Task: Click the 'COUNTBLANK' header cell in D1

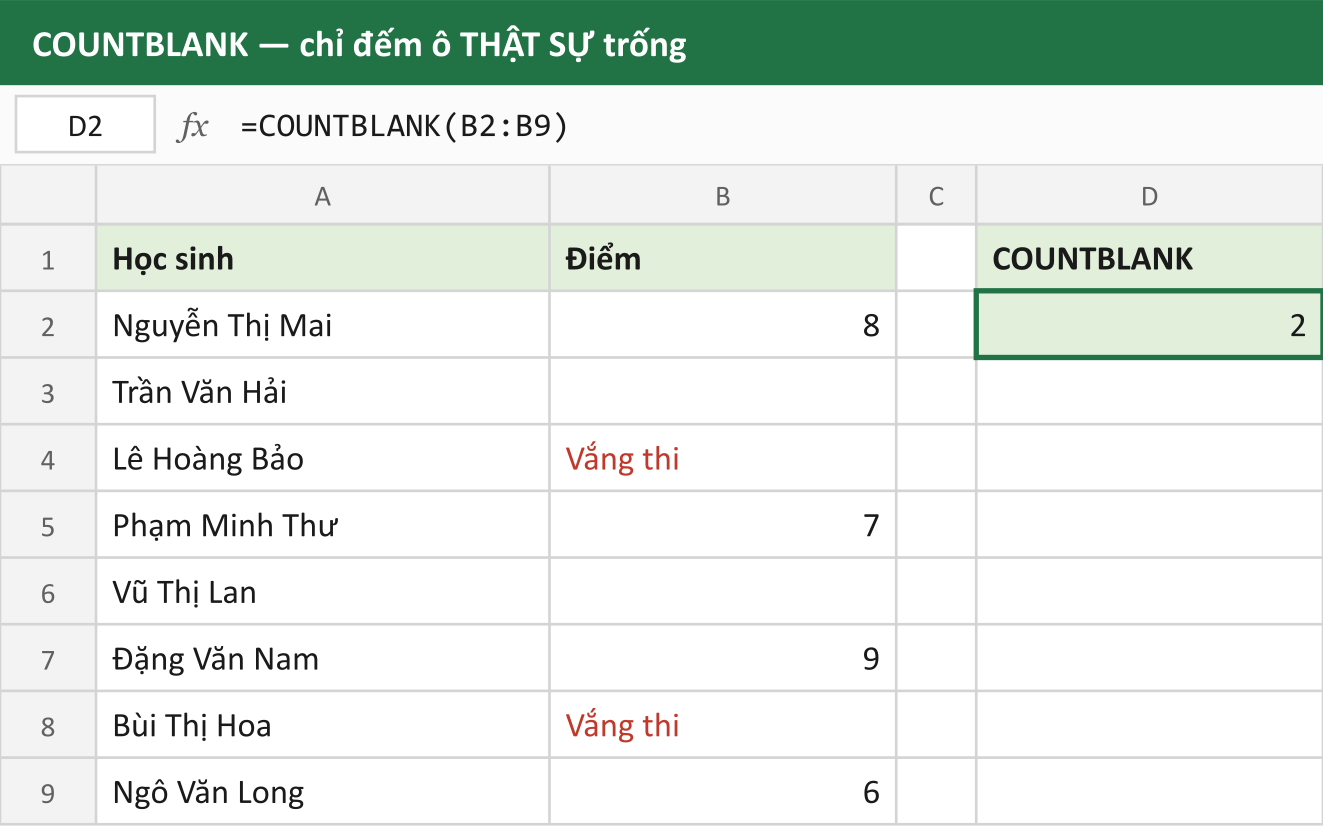Action: (x=1149, y=259)
